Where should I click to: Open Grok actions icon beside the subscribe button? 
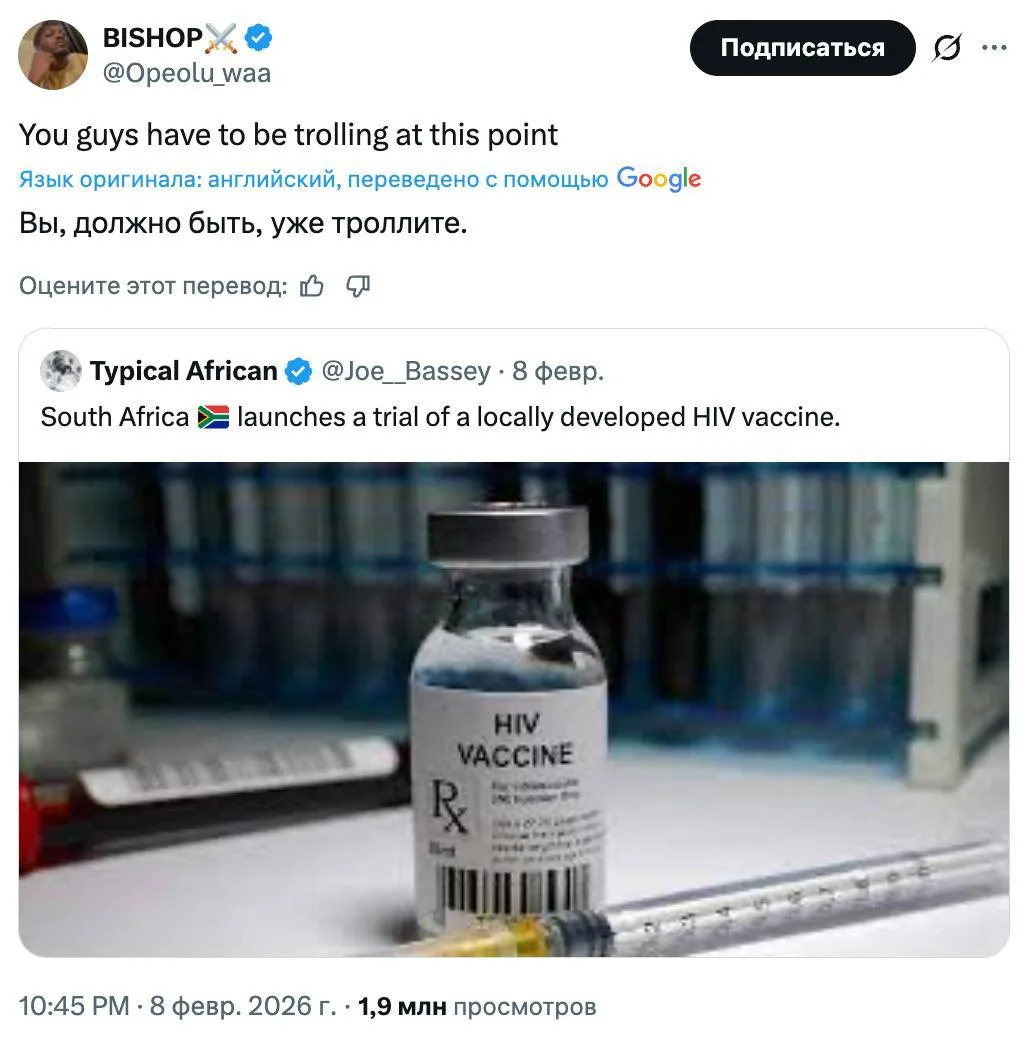pyautogui.click(x=946, y=48)
